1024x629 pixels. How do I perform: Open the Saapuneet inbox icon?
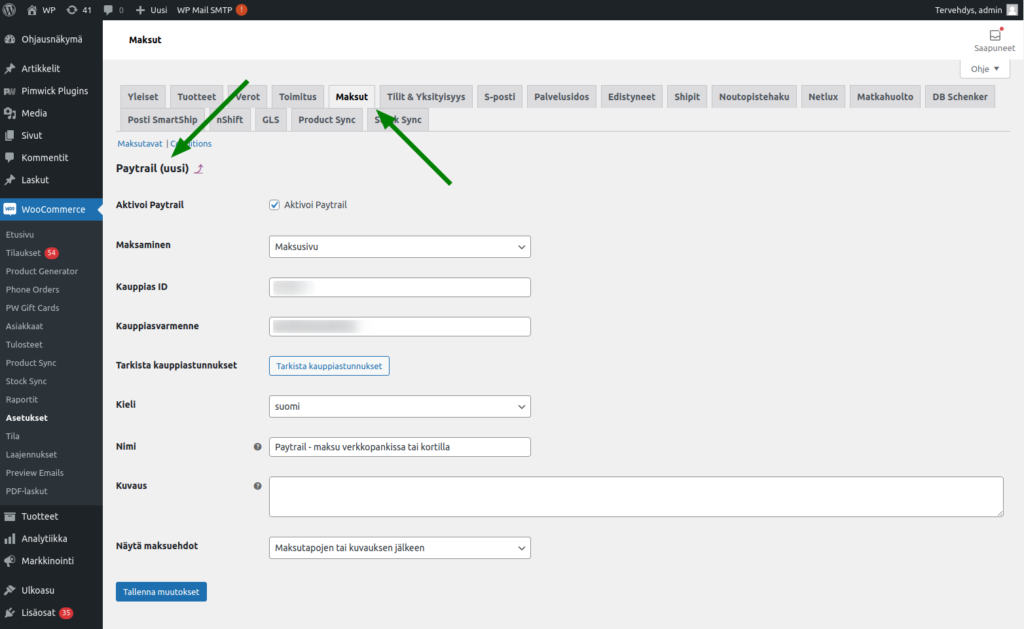[x=995, y=35]
